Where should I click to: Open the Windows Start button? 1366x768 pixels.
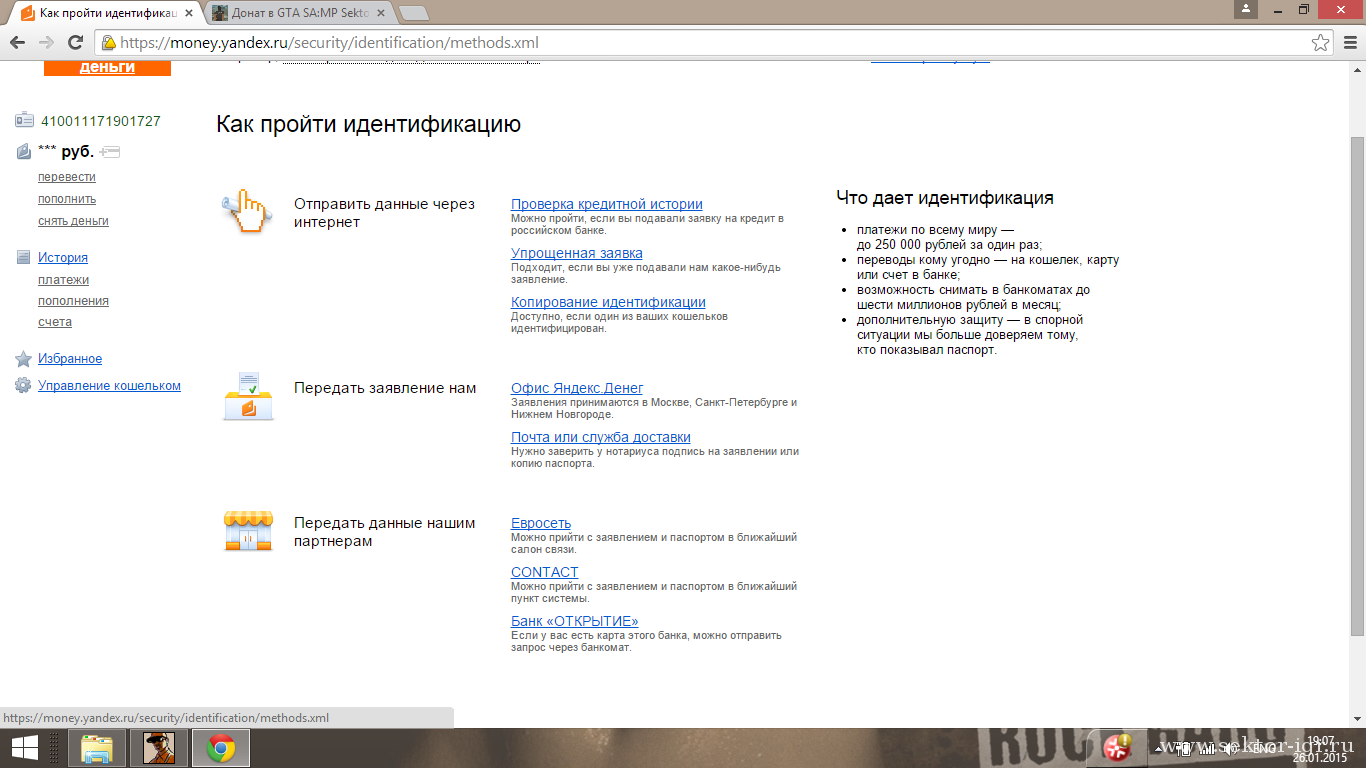tap(24, 748)
